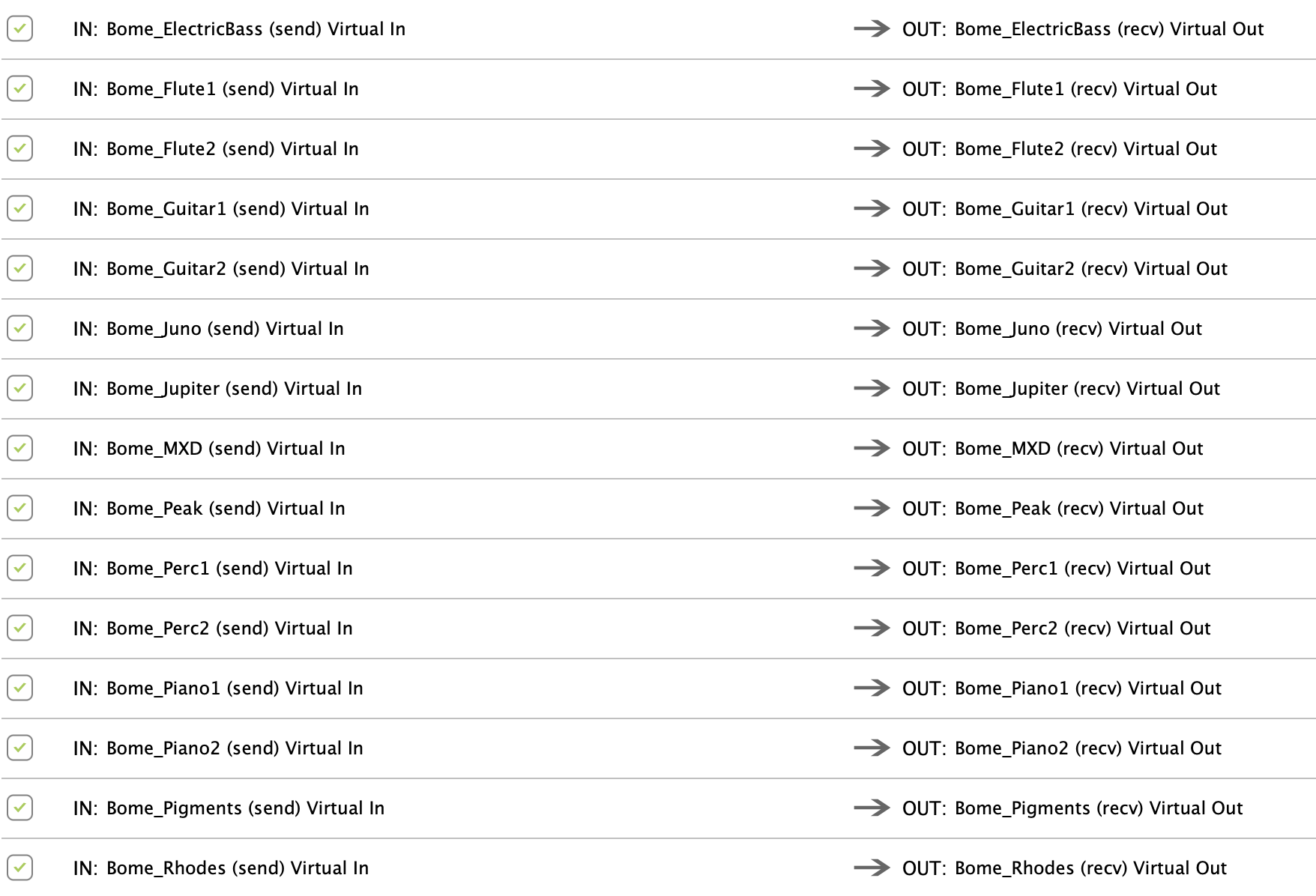Select OUT: Bome_Peak (recv) Virtual Out

point(1053,509)
